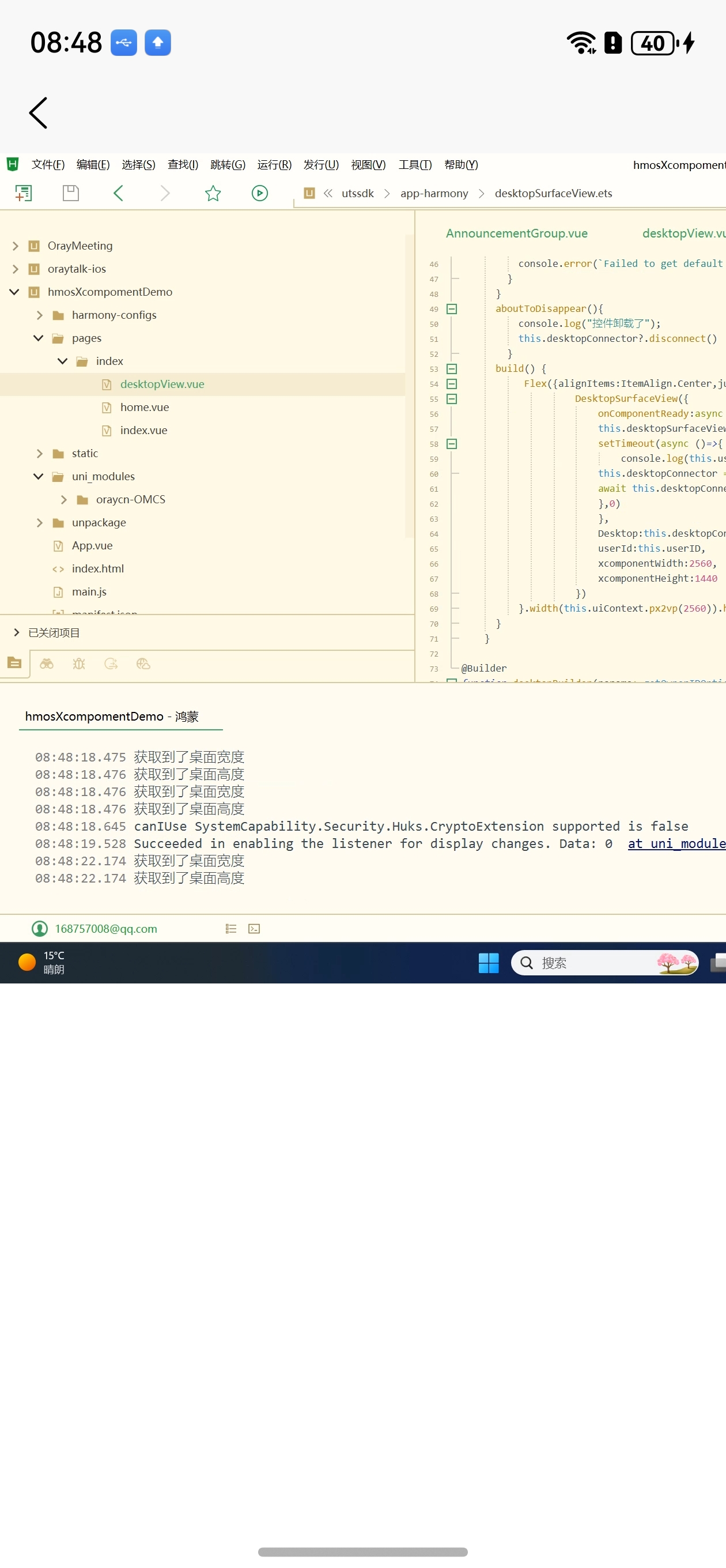The image size is (726, 1568).
Task: Switch to the AnnouncementGroup.vue tab
Action: click(516, 233)
